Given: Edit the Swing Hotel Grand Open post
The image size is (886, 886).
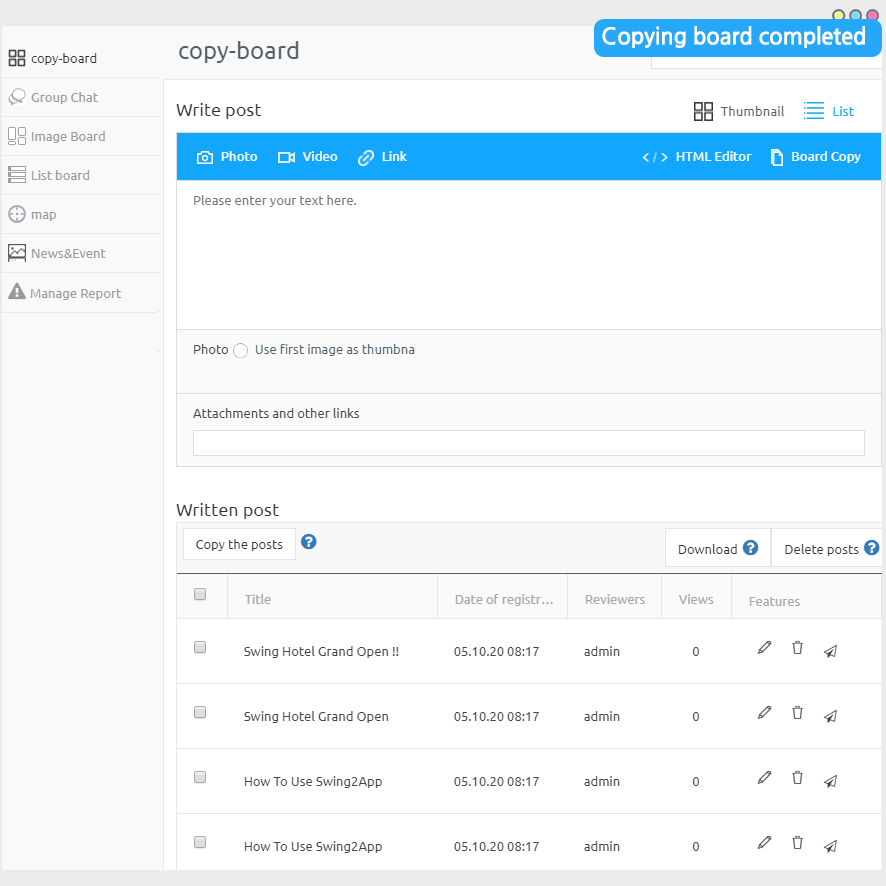Looking at the screenshot, I should click(x=764, y=712).
